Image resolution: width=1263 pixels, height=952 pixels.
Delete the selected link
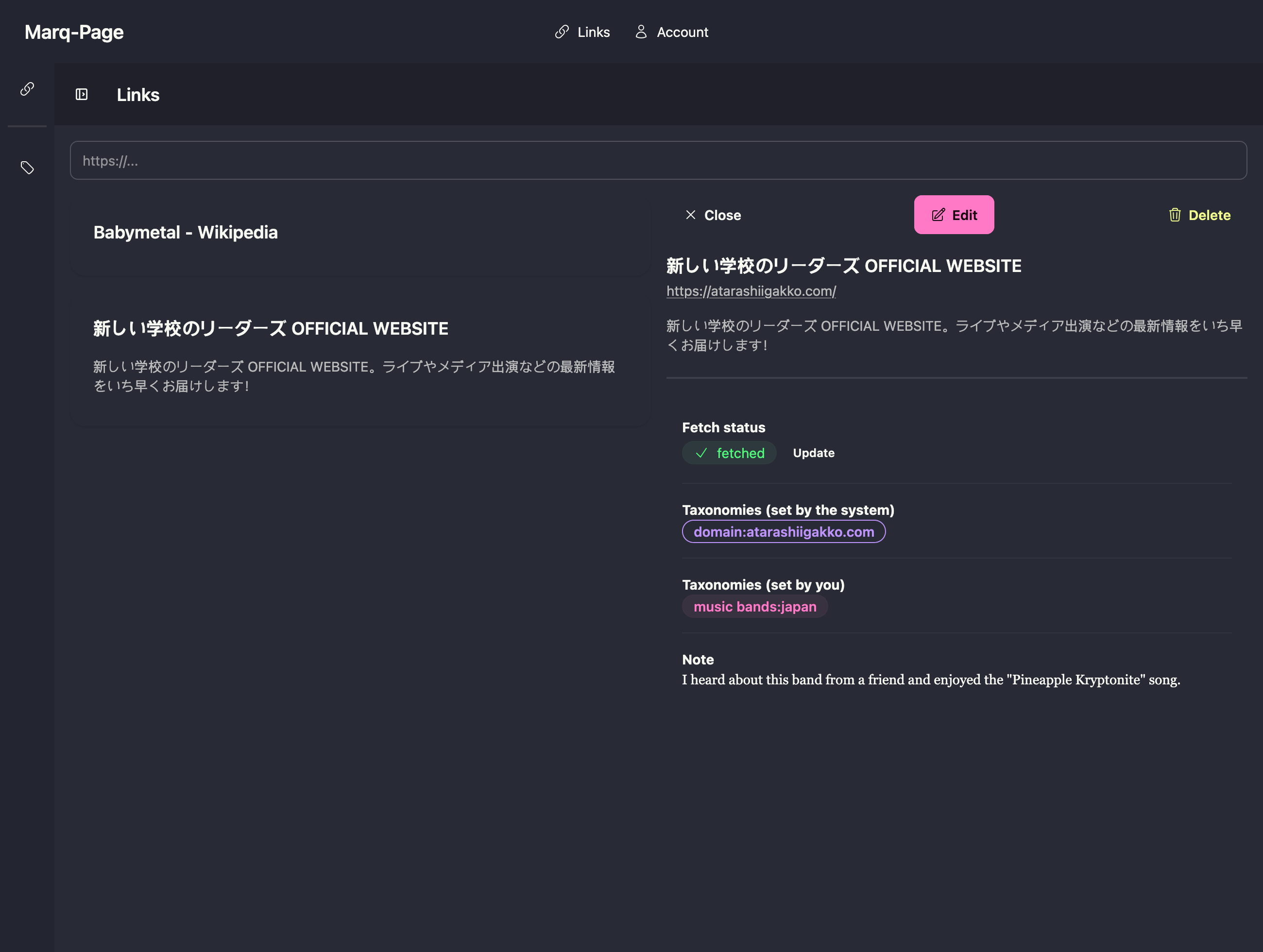1199,215
